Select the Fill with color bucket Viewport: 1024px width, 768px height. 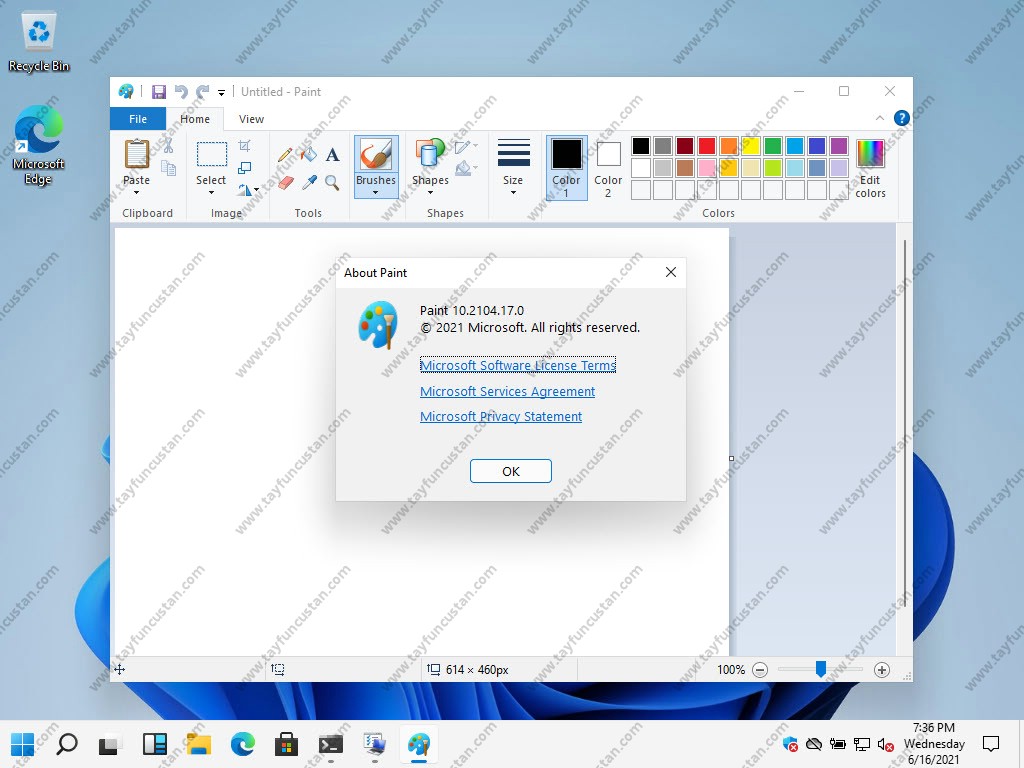tap(308, 155)
